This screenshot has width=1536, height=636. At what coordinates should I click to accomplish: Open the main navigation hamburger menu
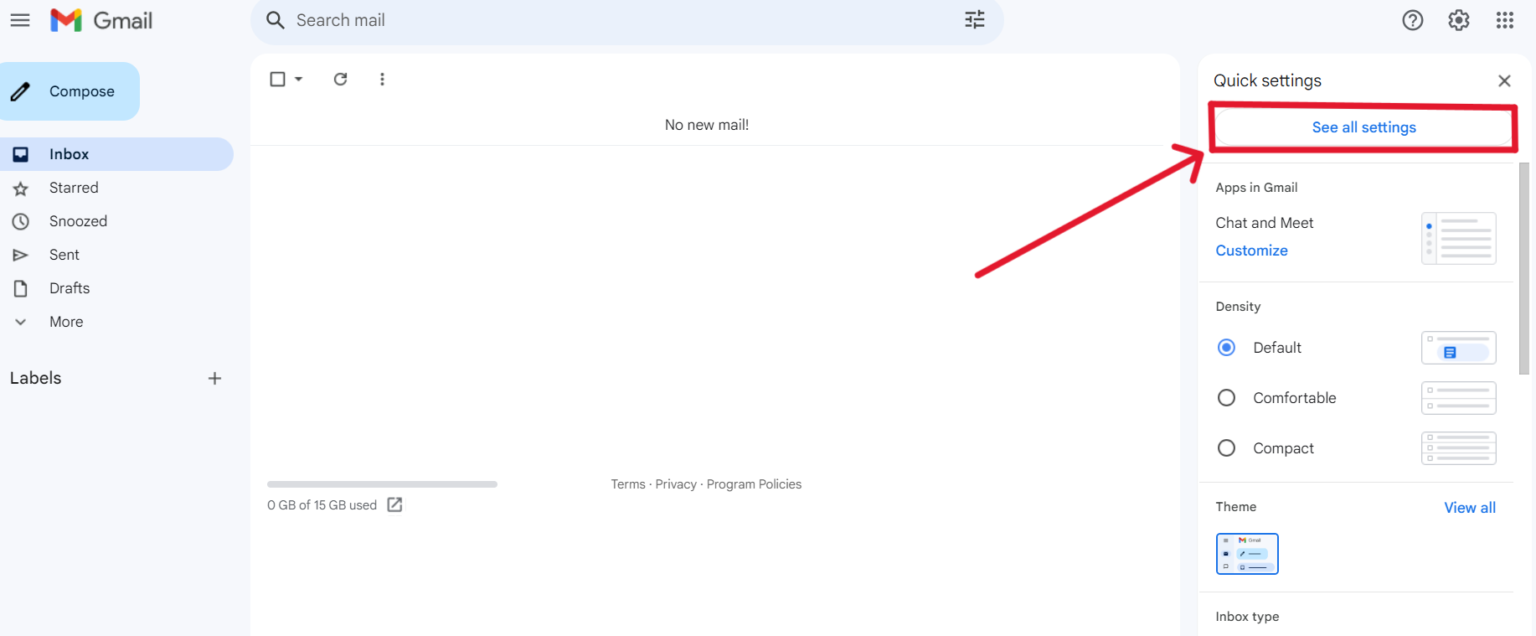click(x=20, y=20)
